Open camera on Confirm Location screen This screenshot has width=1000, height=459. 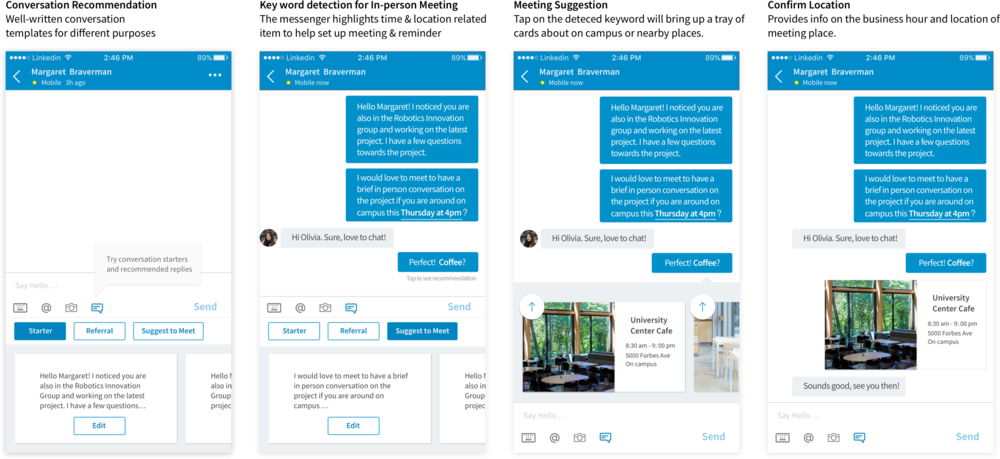tap(833, 437)
